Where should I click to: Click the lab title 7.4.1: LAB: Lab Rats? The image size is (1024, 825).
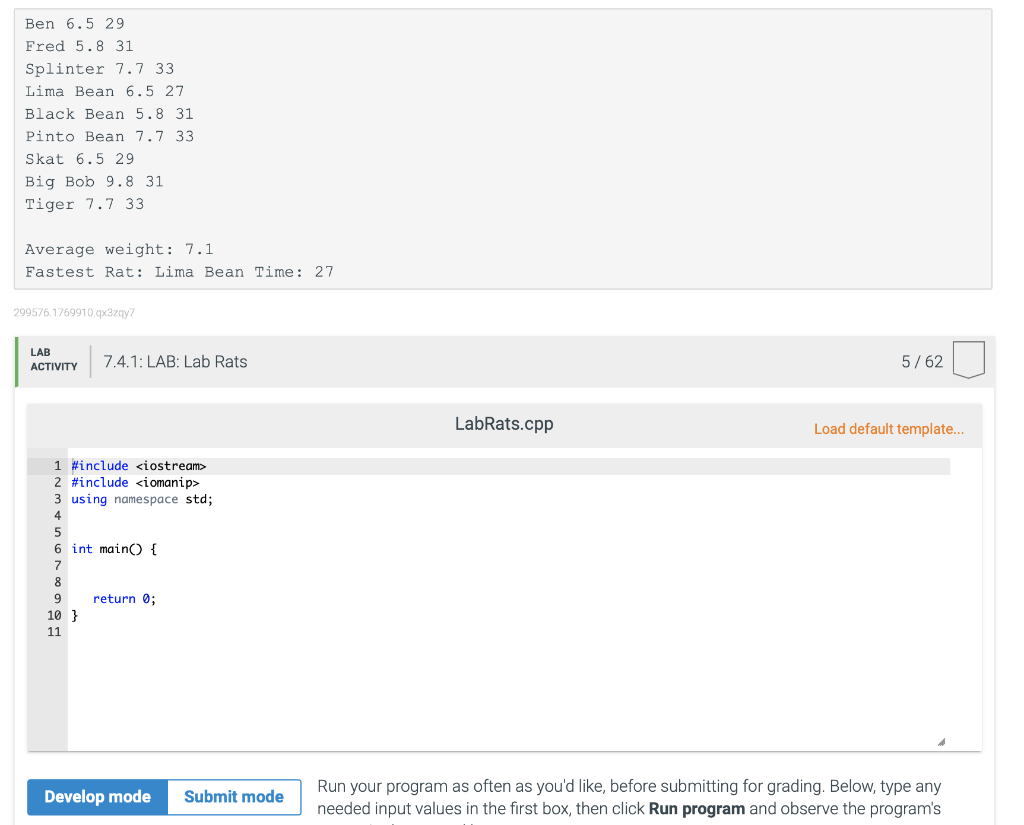(x=174, y=361)
